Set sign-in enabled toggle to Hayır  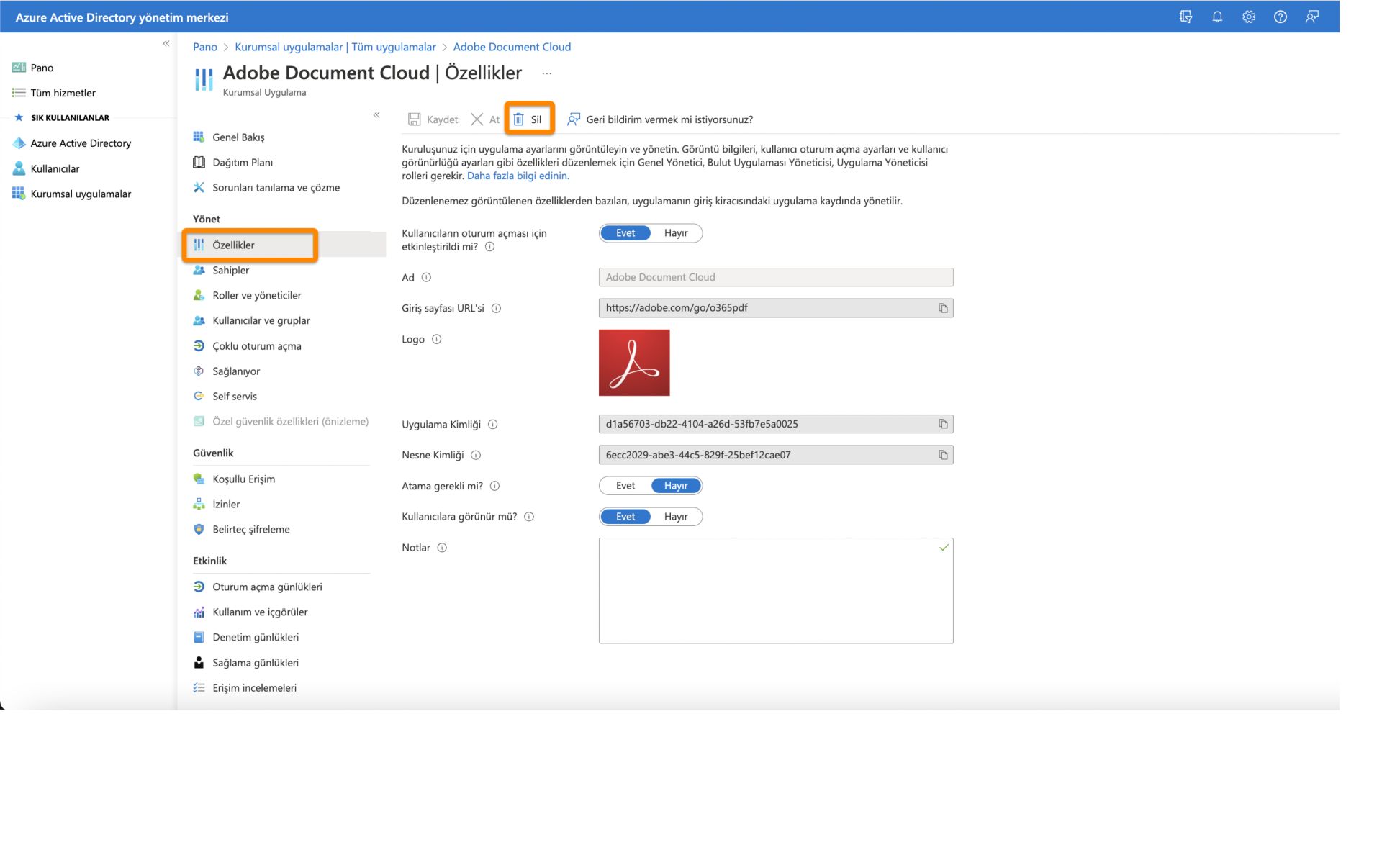coord(676,233)
